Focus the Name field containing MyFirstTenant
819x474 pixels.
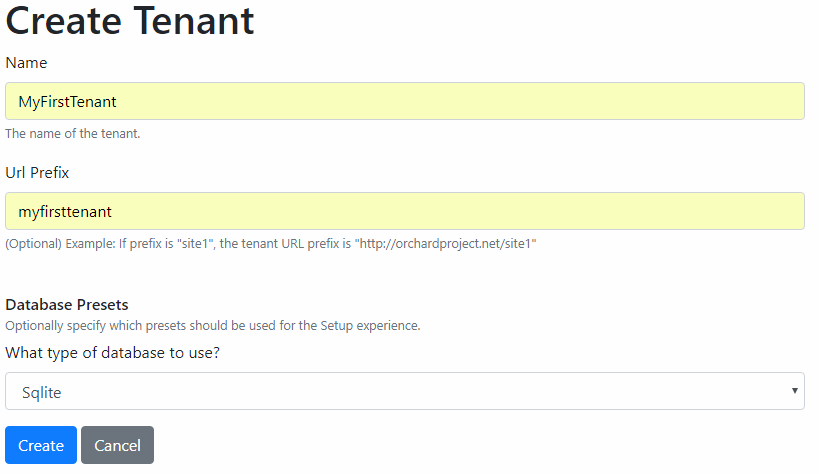click(405, 101)
